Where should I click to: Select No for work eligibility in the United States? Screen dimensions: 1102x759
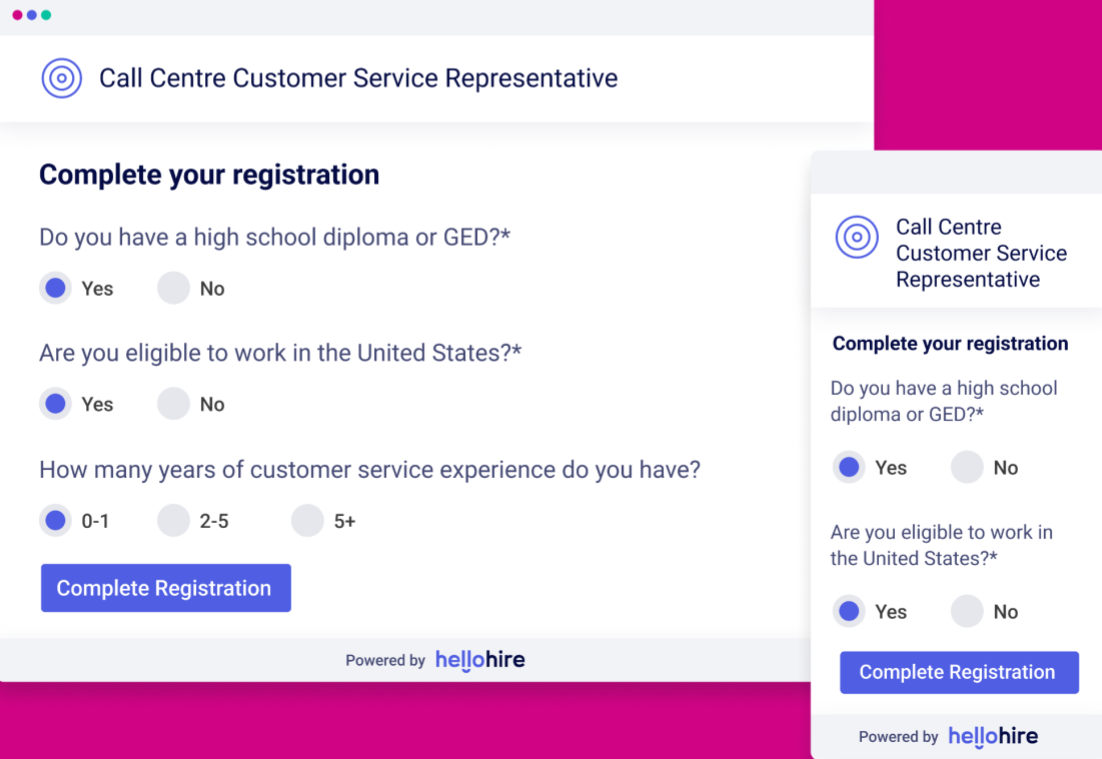point(172,404)
